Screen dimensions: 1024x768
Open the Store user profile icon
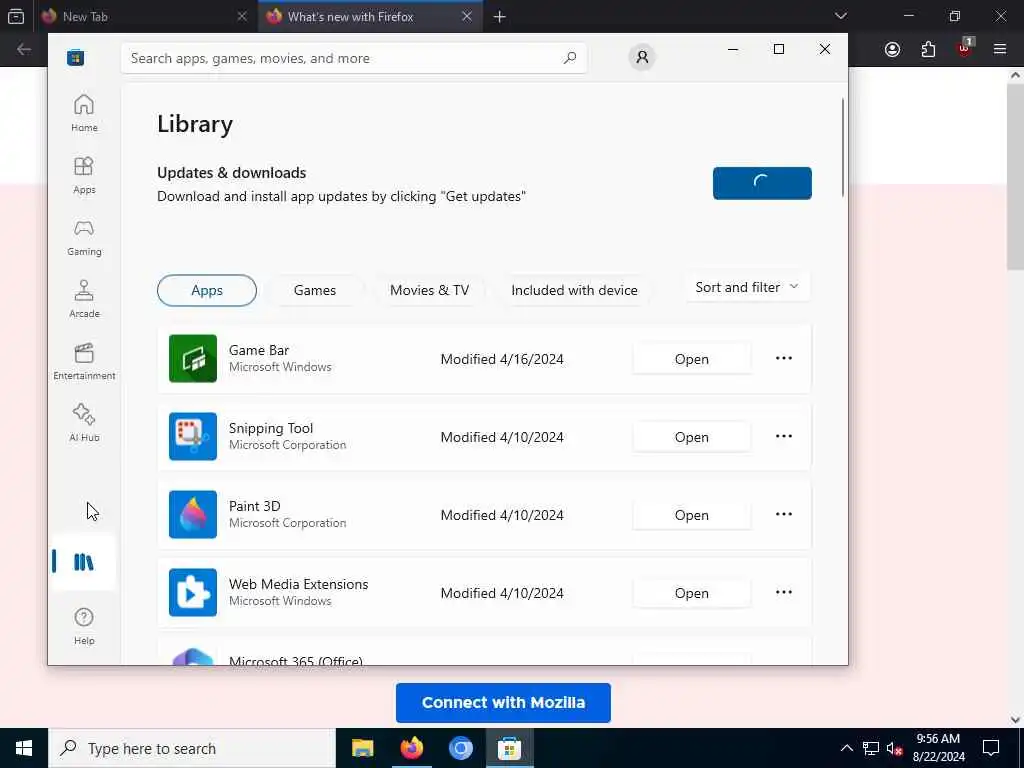pyautogui.click(x=642, y=57)
